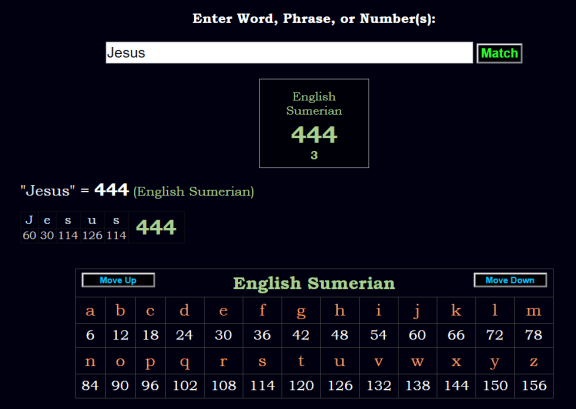Screen dimensions: 576x409
Task: Click the English Sumerian 444 result box
Action: tap(314, 123)
